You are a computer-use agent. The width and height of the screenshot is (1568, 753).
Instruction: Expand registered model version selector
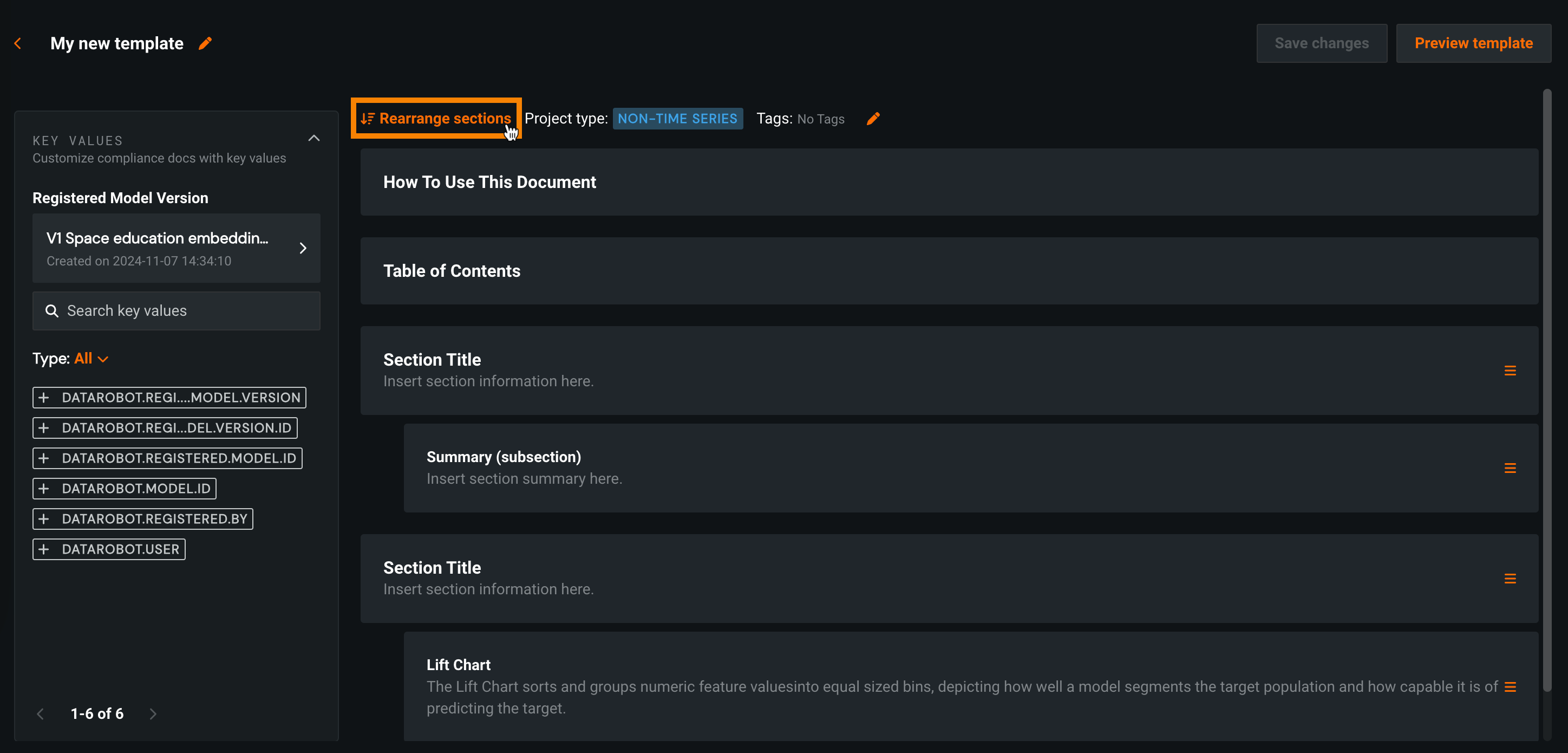(x=303, y=248)
